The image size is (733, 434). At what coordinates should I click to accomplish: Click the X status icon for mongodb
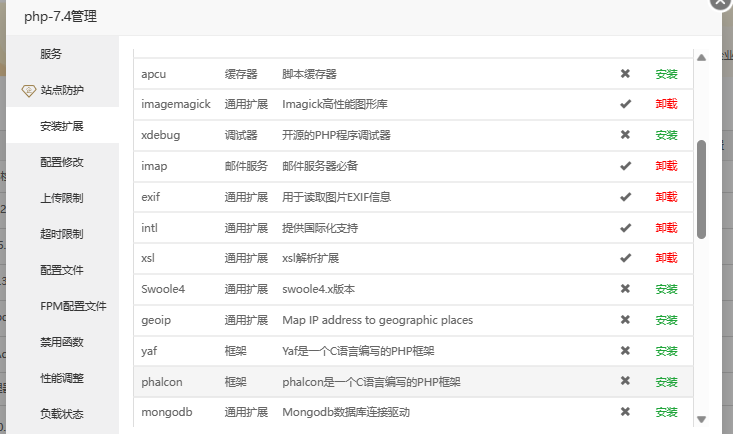click(x=625, y=412)
